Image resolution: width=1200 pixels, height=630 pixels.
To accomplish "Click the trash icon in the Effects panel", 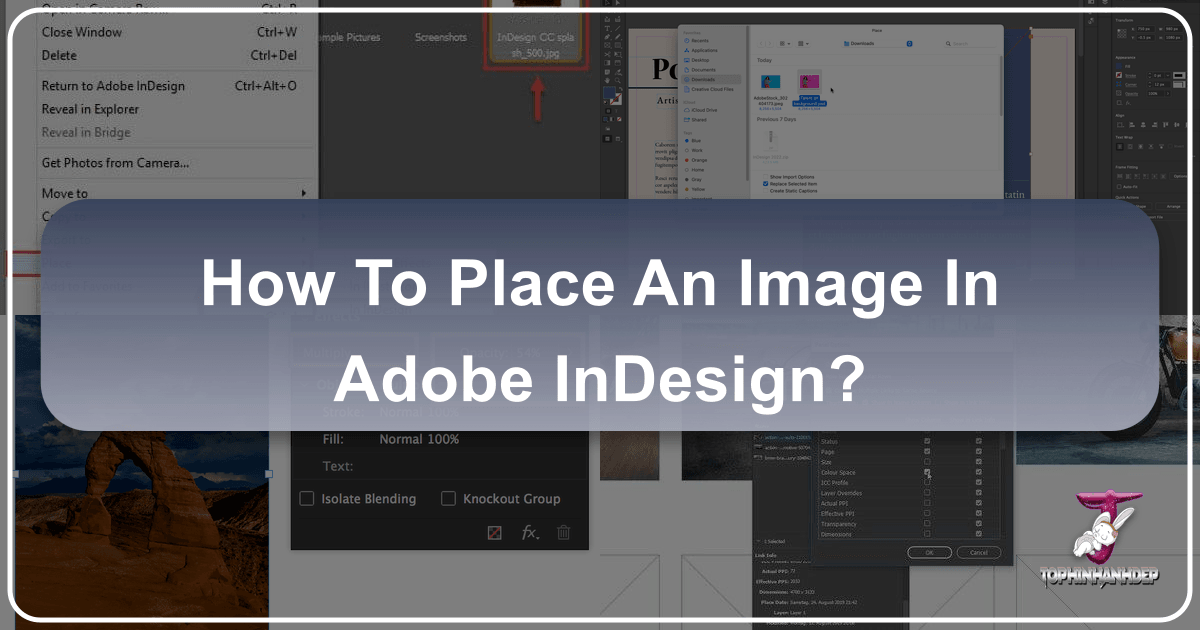I will tap(563, 533).
